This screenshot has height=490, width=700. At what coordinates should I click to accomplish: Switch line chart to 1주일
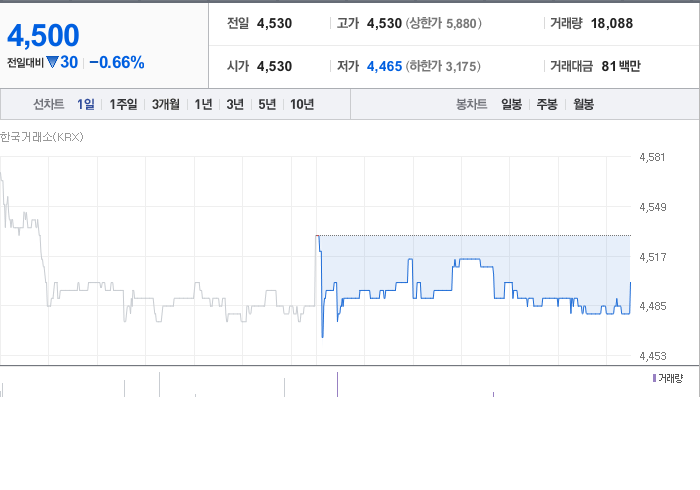pyautogui.click(x=123, y=104)
